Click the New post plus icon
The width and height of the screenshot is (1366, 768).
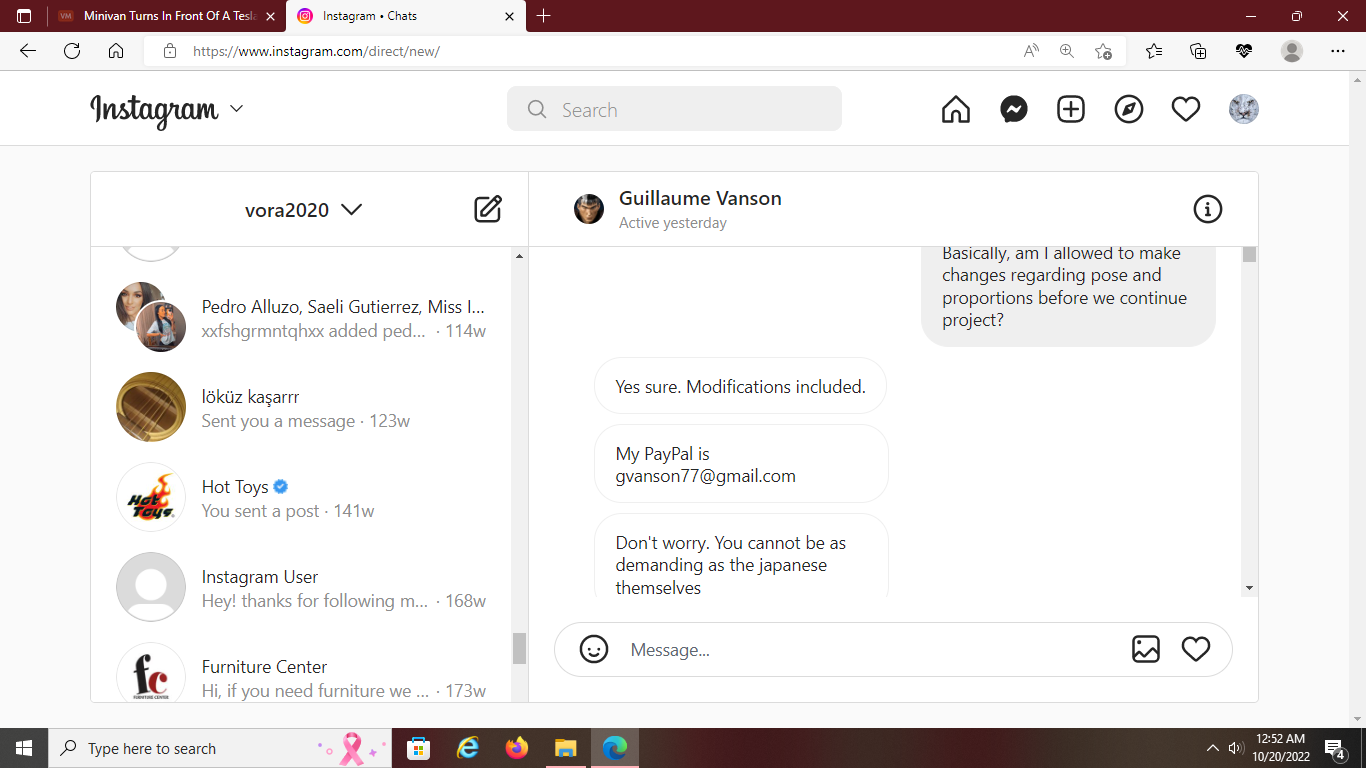pos(1071,109)
